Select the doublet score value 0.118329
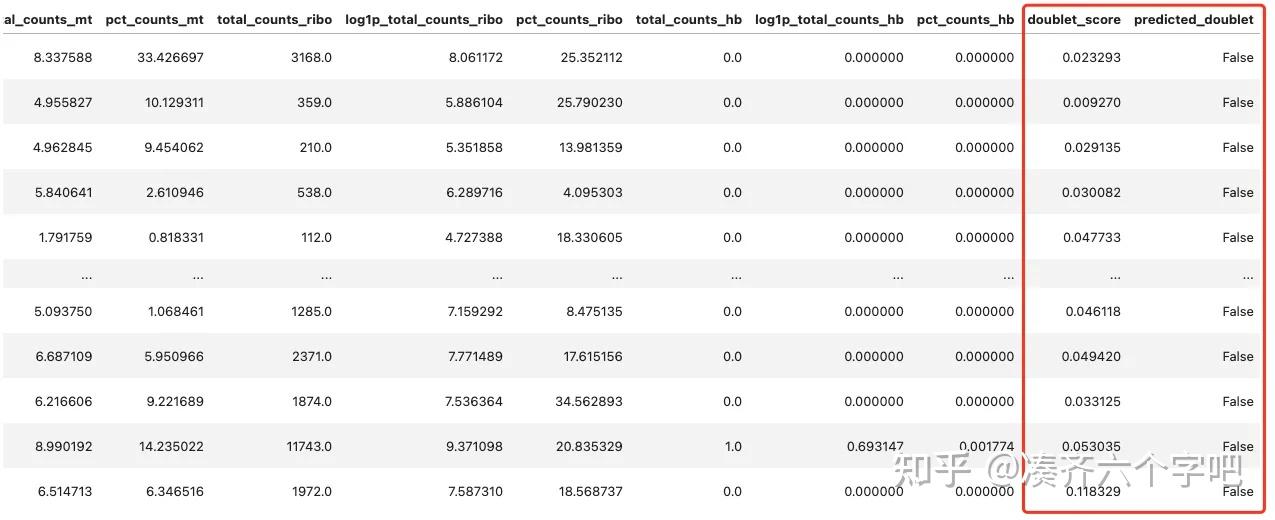Image resolution: width=1275 pixels, height=520 pixels. pos(1092,491)
